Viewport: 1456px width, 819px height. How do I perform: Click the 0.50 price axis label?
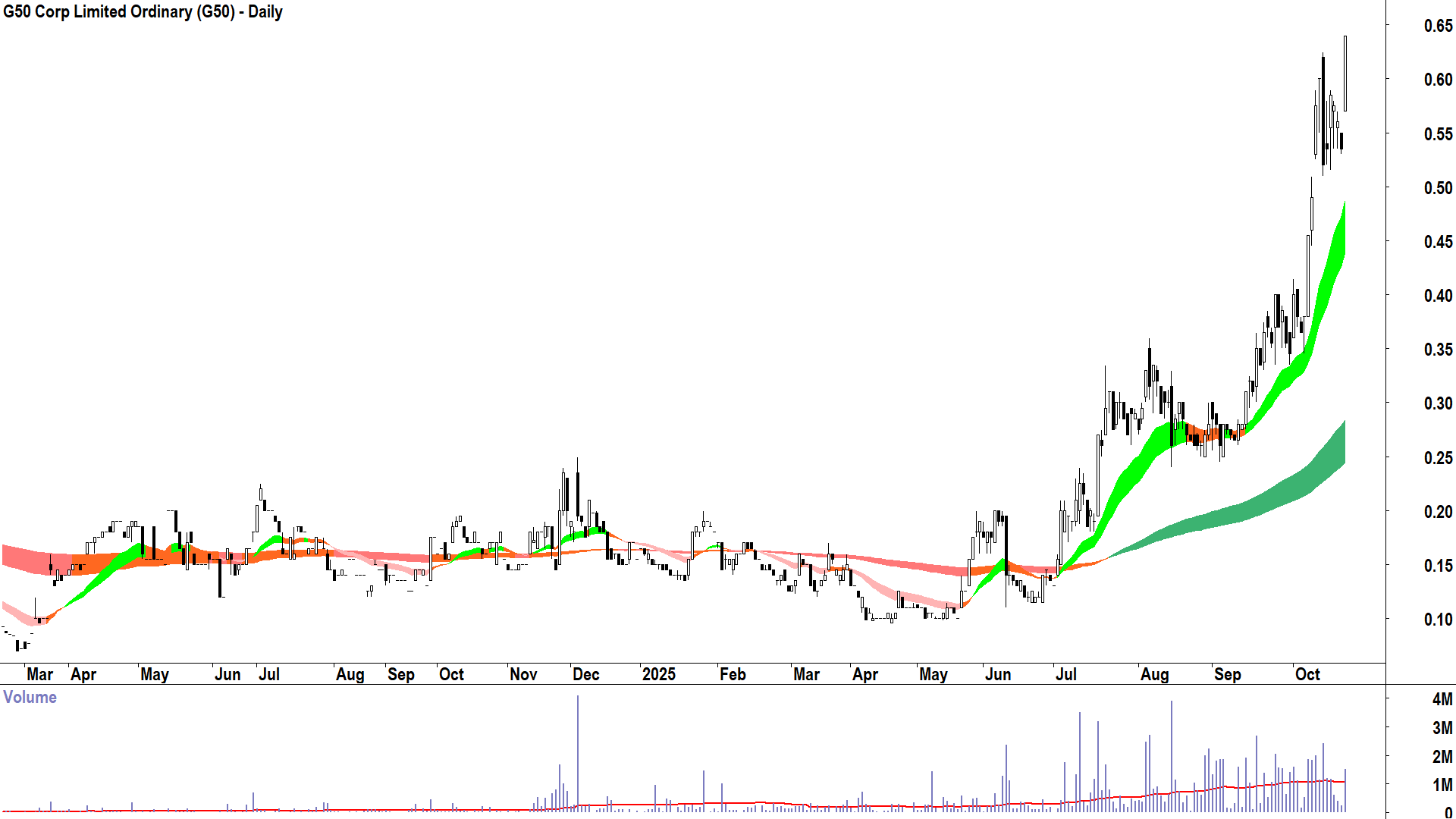[x=1438, y=188]
